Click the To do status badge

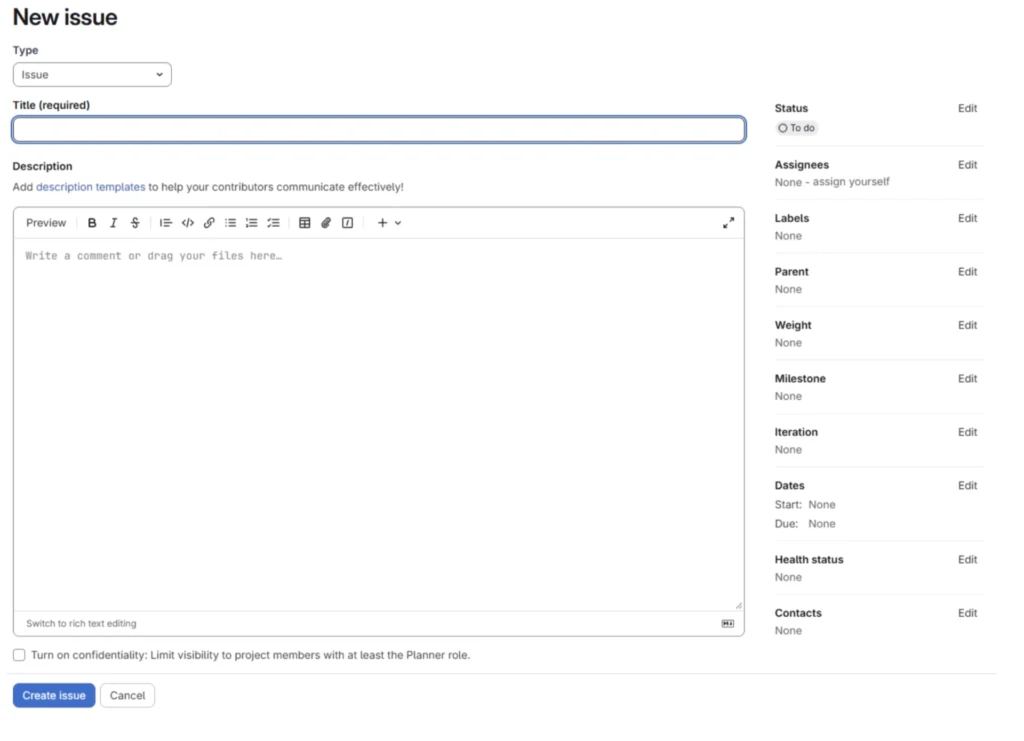[796, 128]
